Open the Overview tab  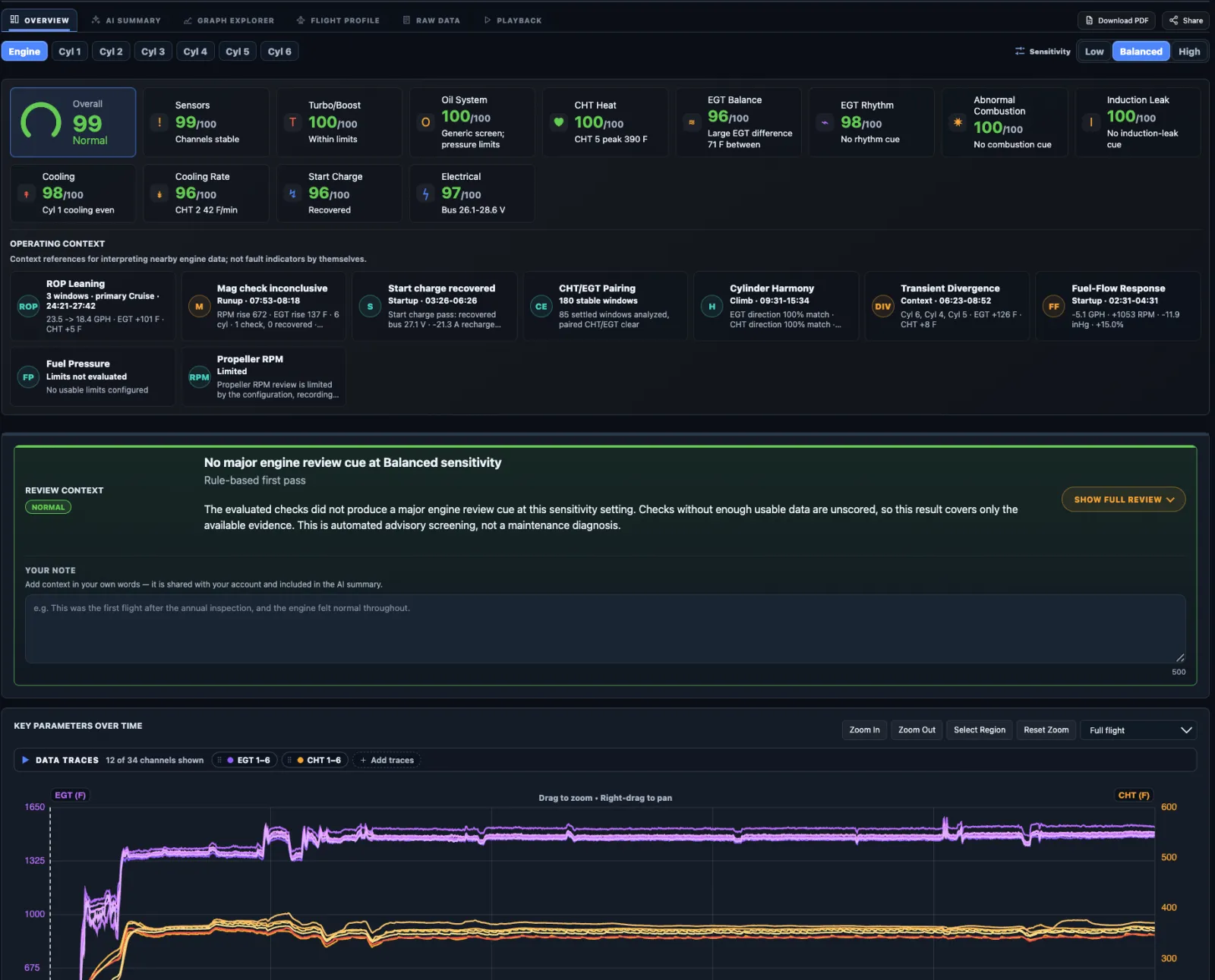(39, 20)
